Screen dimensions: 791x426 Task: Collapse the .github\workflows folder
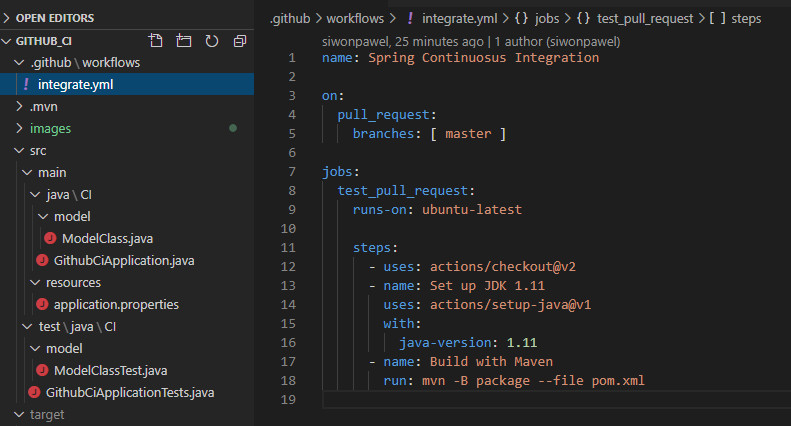19,62
